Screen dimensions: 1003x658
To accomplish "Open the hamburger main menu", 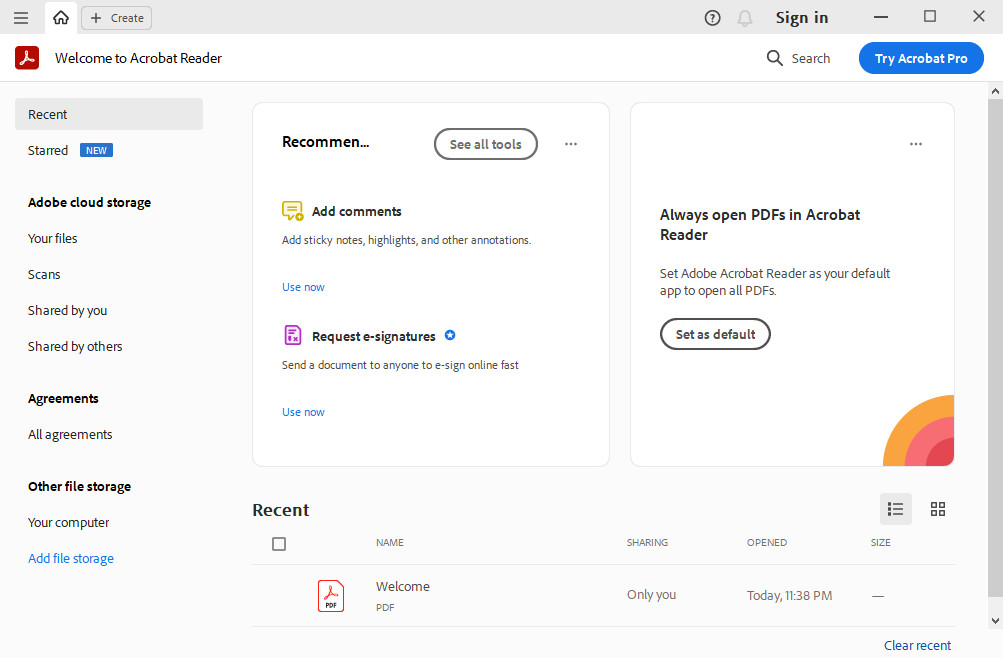I will (x=20, y=18).
